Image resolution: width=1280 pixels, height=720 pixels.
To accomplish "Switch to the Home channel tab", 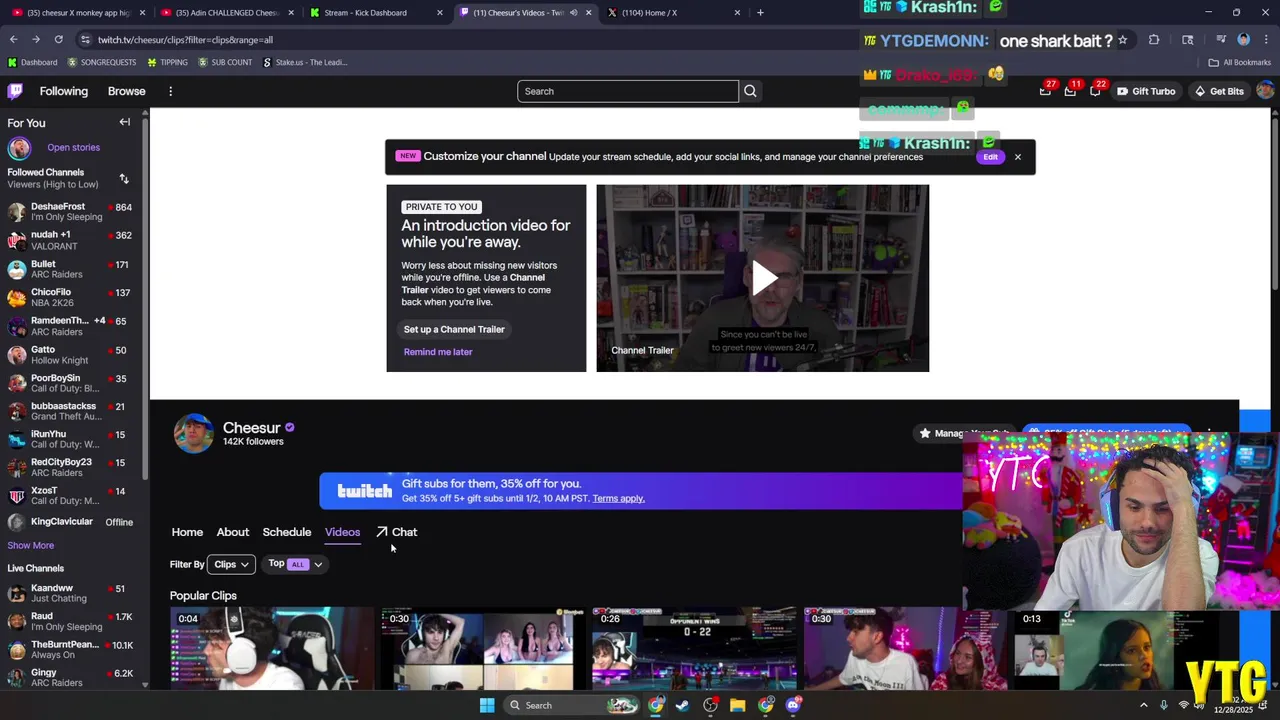I will point(187,532).
